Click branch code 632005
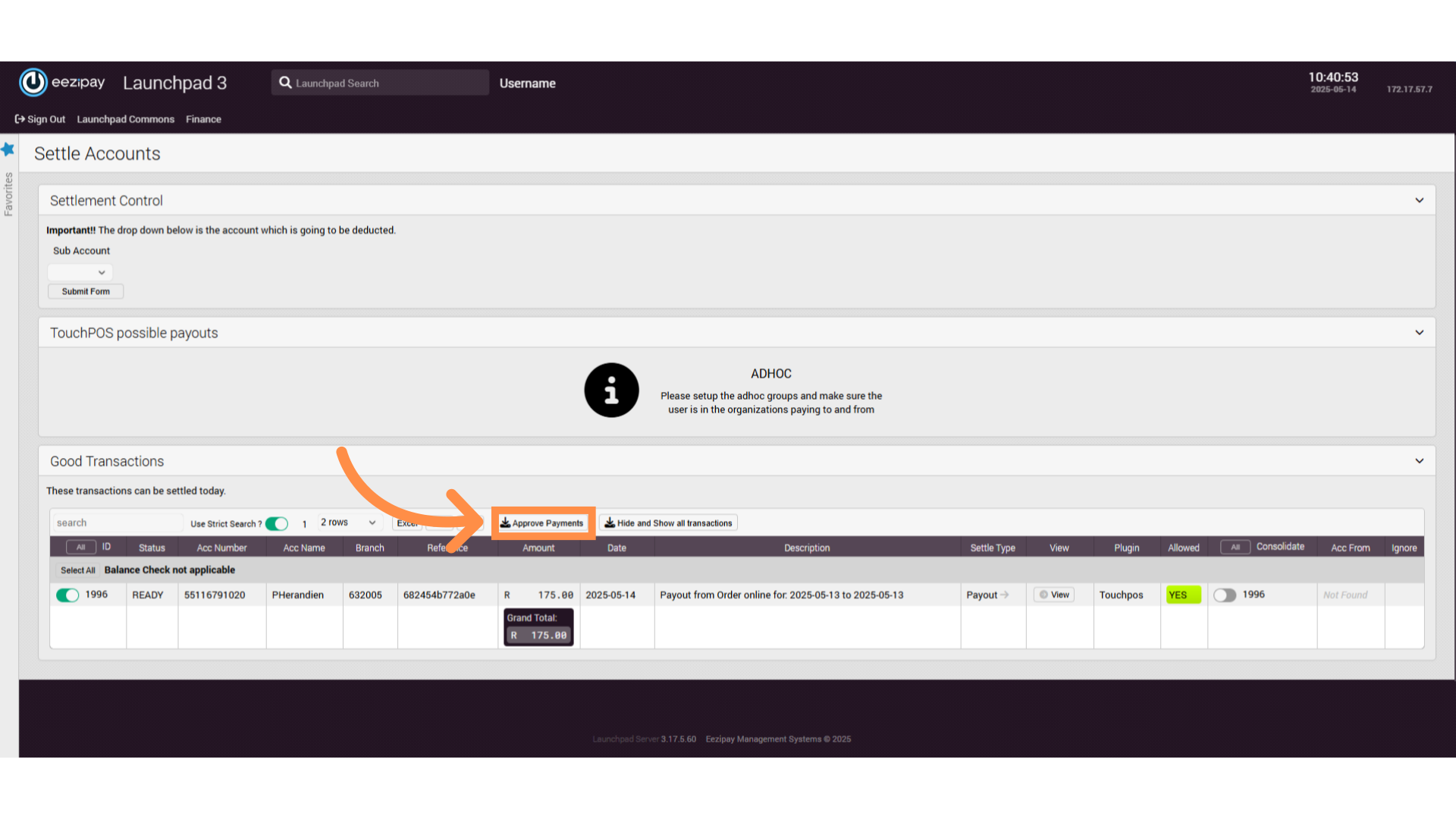Image resolution: width=1456 pixels, height=819 pixels. pos(366,595)
